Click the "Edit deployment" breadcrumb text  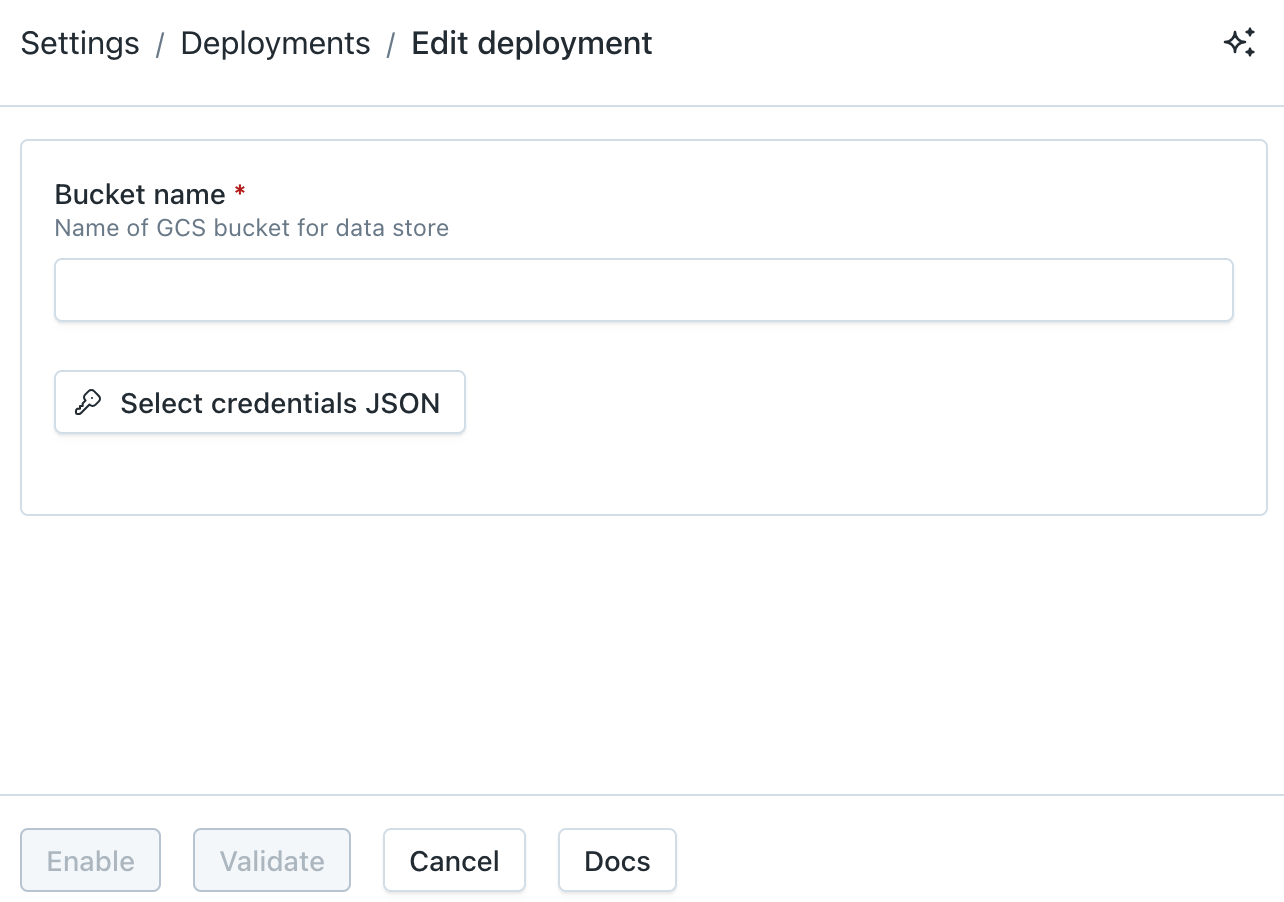tap(532, 44)
